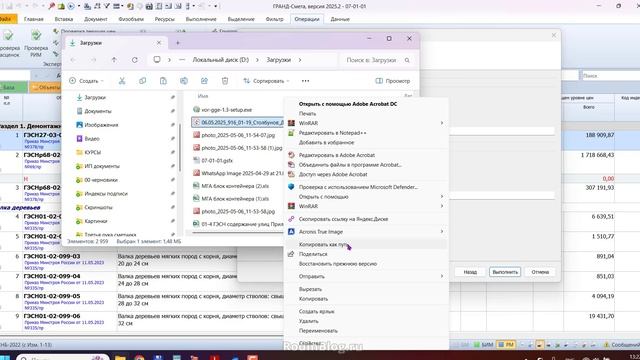Click Copy icon in Explorer toolbar
The height and width of the screenshot is (360, 640).
142,81
